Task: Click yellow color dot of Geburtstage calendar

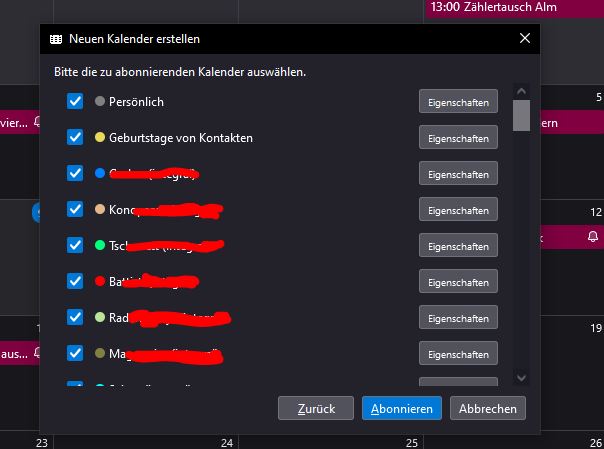Action: 100,137
